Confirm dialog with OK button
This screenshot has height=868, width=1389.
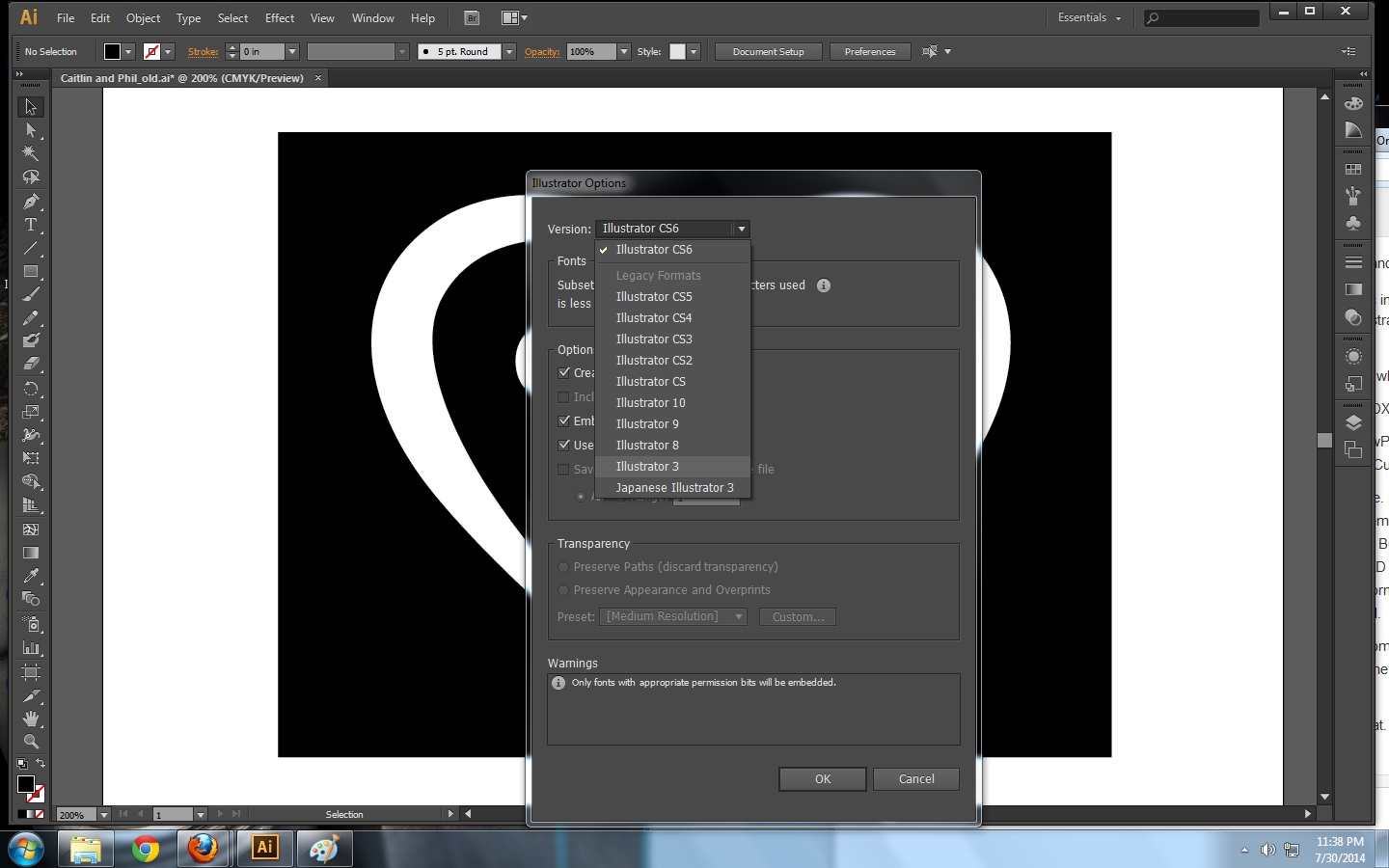tap(822, 779)
